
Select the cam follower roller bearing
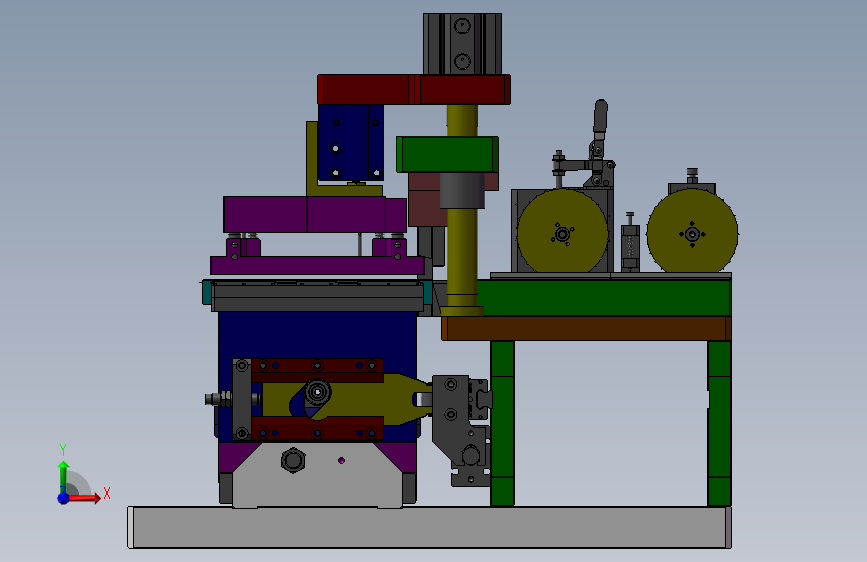(317, 392)
